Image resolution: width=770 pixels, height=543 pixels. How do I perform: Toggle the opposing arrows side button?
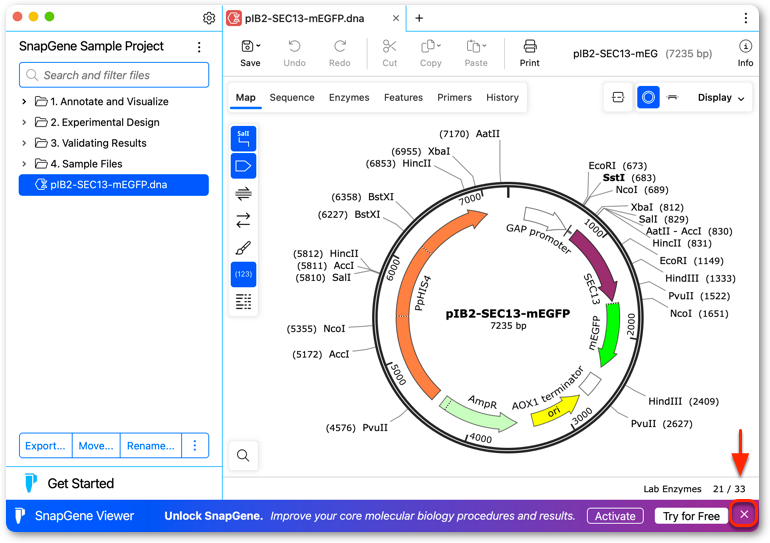tap(244, 220)
